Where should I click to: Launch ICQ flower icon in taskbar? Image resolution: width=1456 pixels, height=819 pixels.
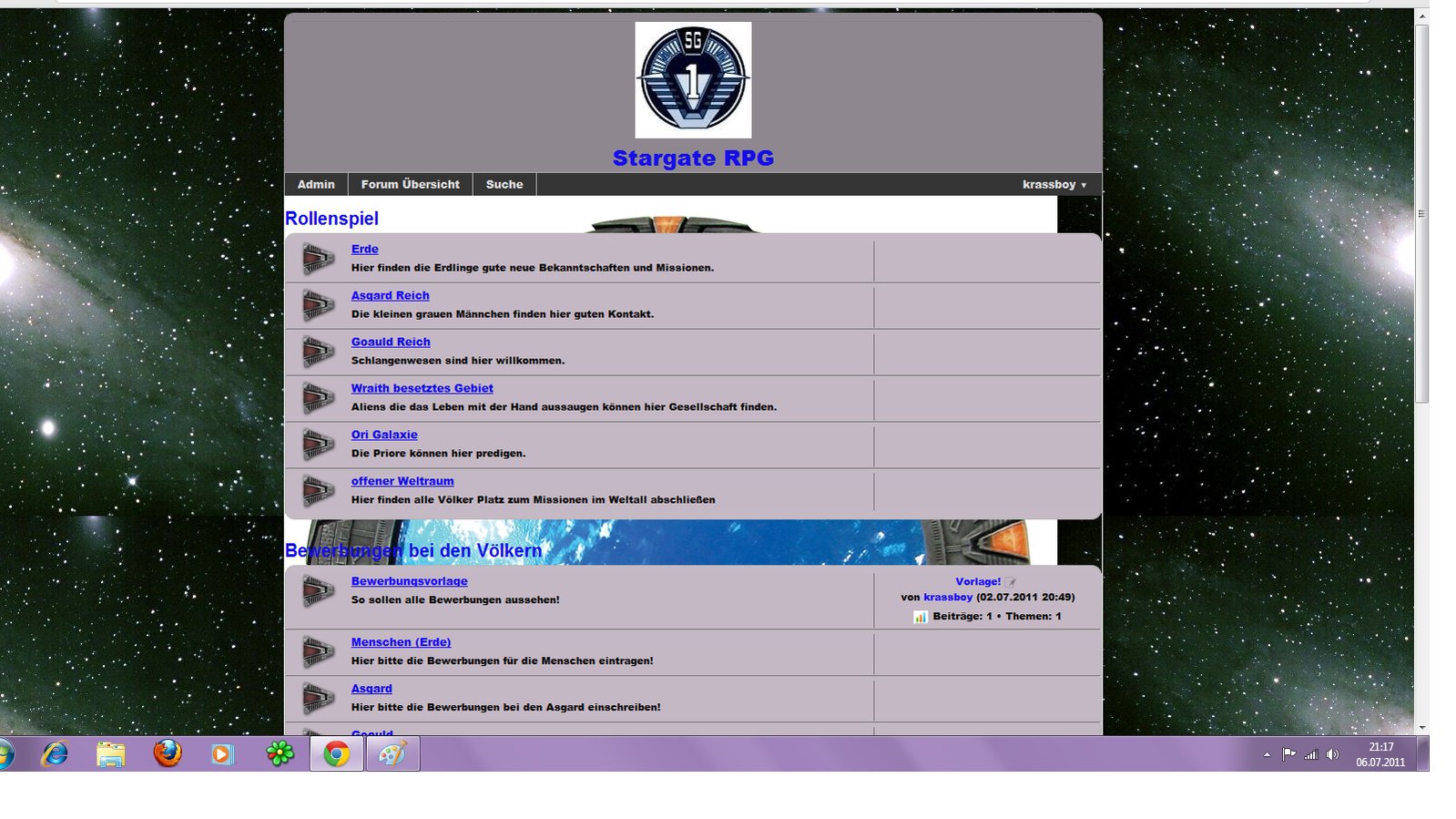280,754
